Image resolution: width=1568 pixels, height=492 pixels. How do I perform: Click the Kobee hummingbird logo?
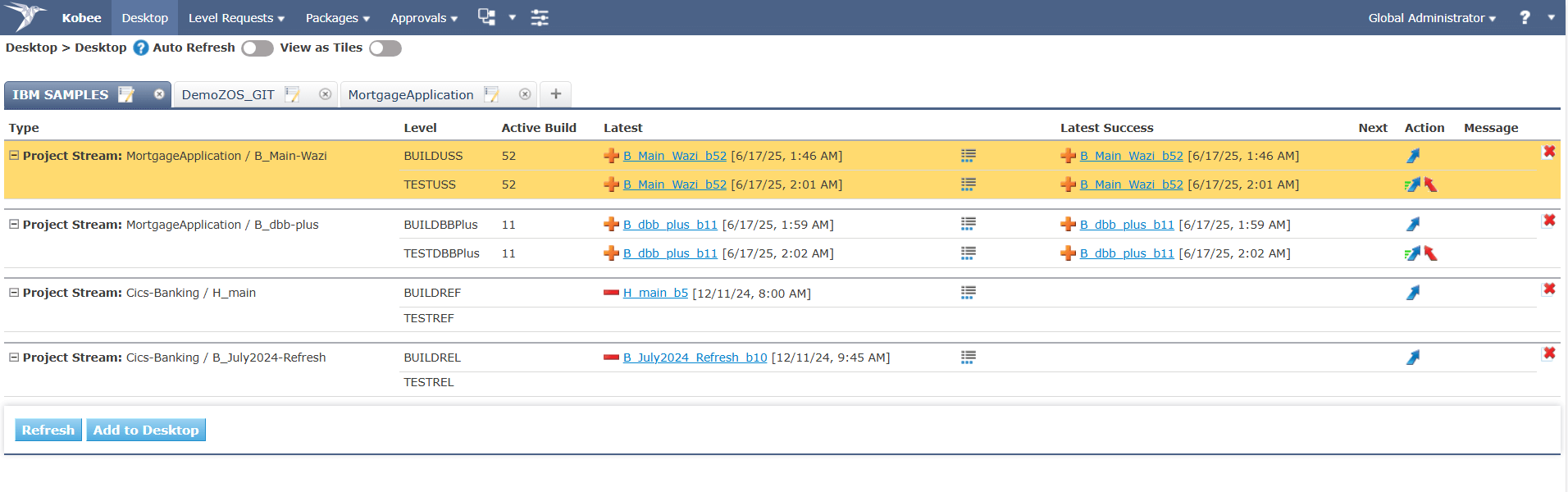(x=26, y=16)
